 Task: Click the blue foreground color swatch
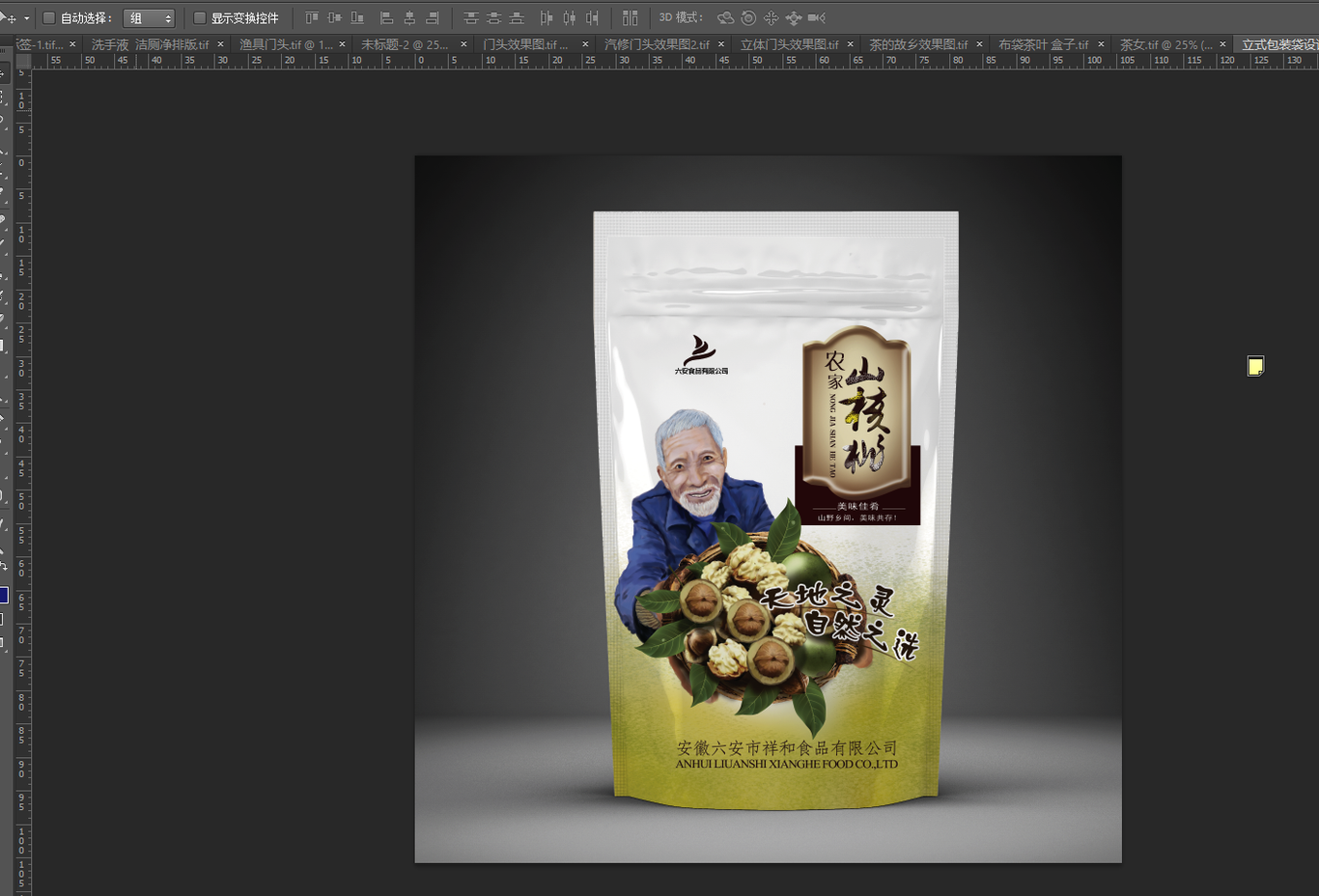coord(3,595)
